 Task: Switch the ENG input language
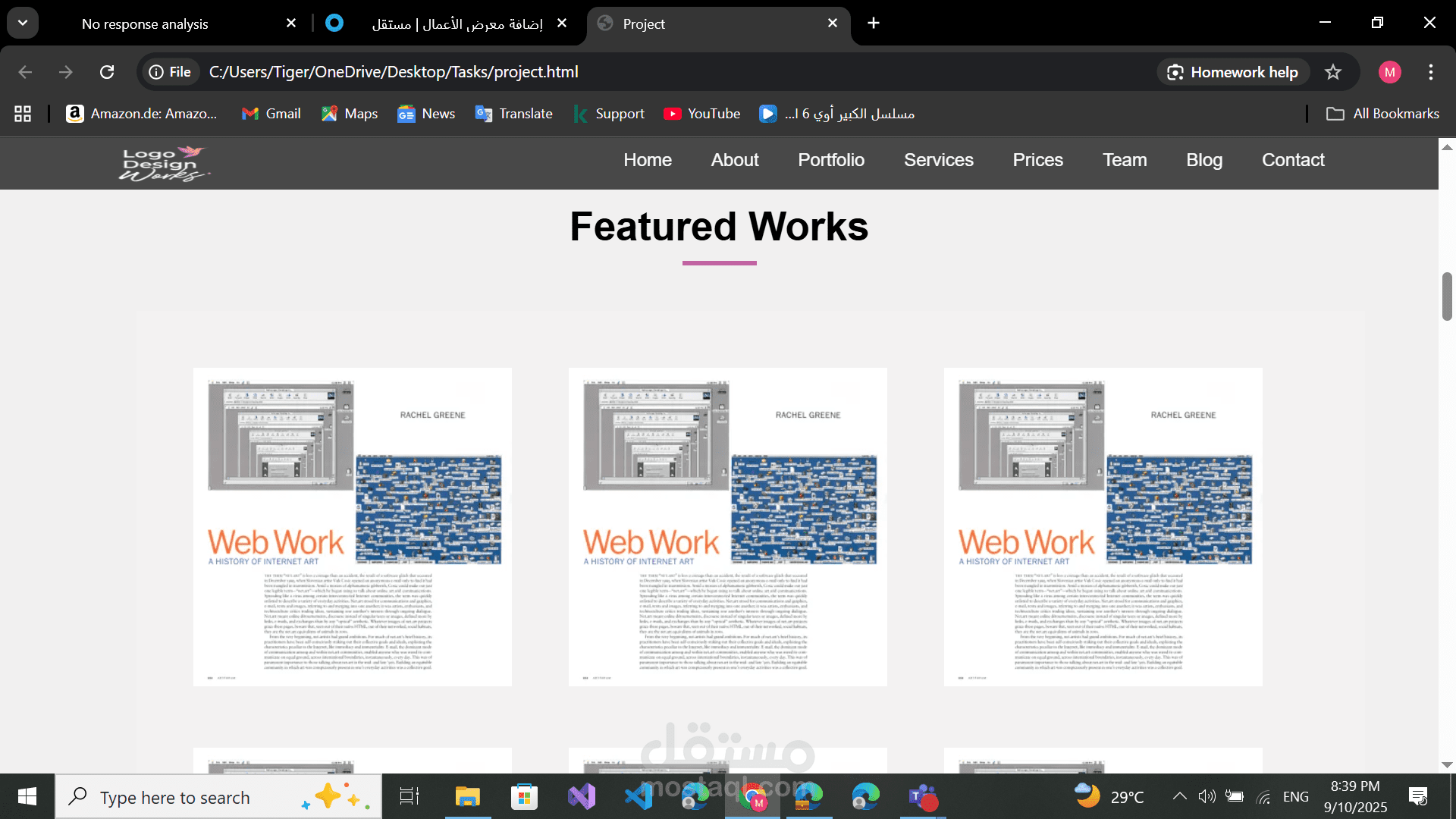[x=1296, y=797]
